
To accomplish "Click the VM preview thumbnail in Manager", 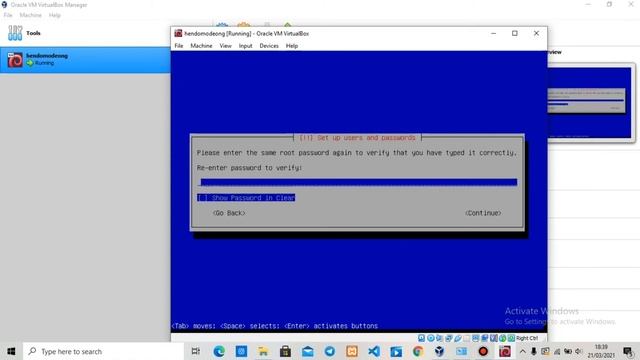I will 589,102.
